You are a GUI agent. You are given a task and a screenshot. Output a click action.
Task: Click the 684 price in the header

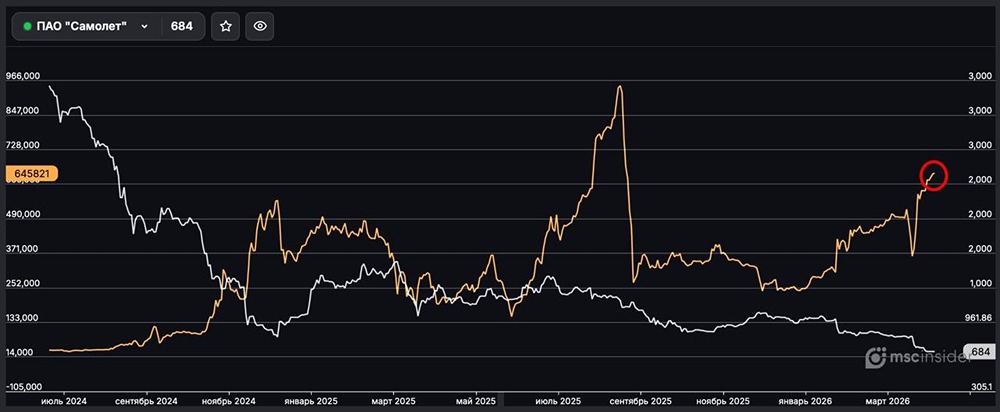(182, 26)
